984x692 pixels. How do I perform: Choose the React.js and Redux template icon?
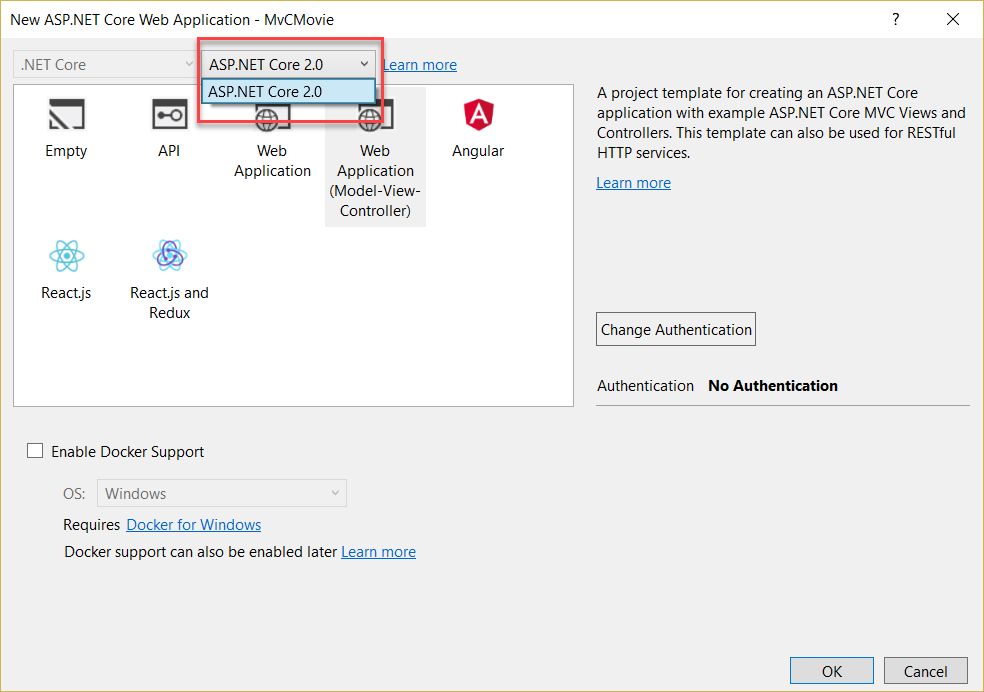pyautogui.click(x=169, y=255)
